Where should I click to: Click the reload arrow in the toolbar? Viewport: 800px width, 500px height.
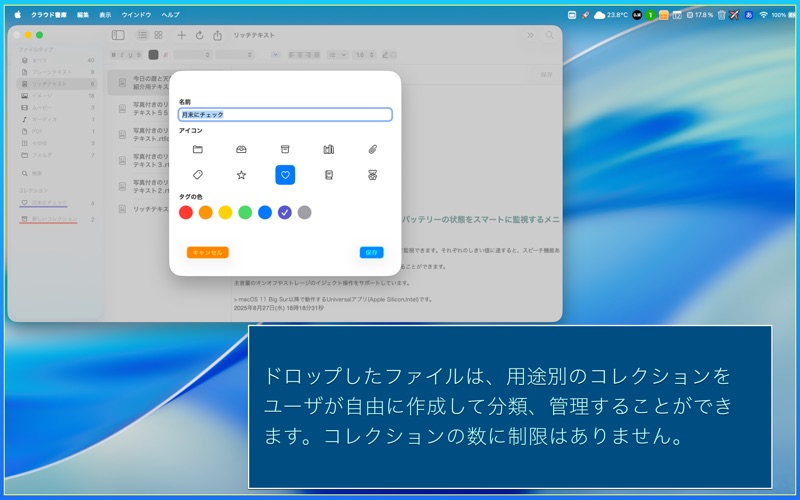[x=199, y=35]
